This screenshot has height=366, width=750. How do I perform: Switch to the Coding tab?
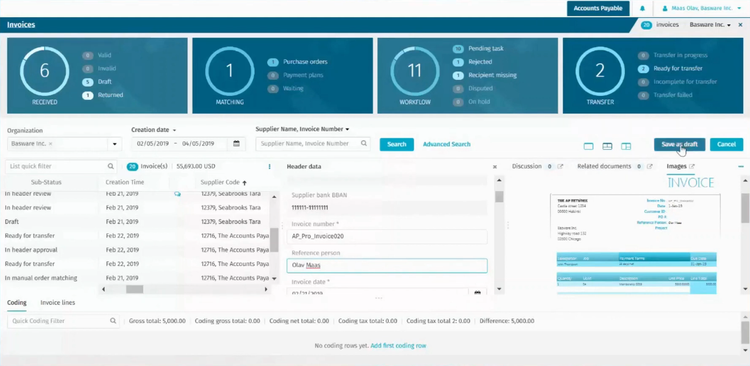pos(17,302)
